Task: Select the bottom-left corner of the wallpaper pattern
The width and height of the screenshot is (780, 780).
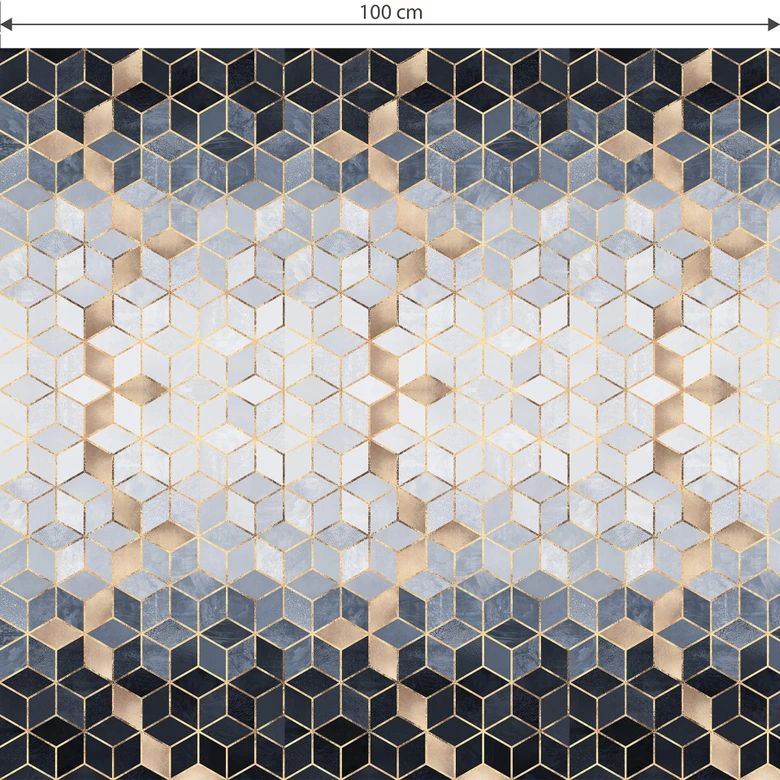Action: point(3,776)
